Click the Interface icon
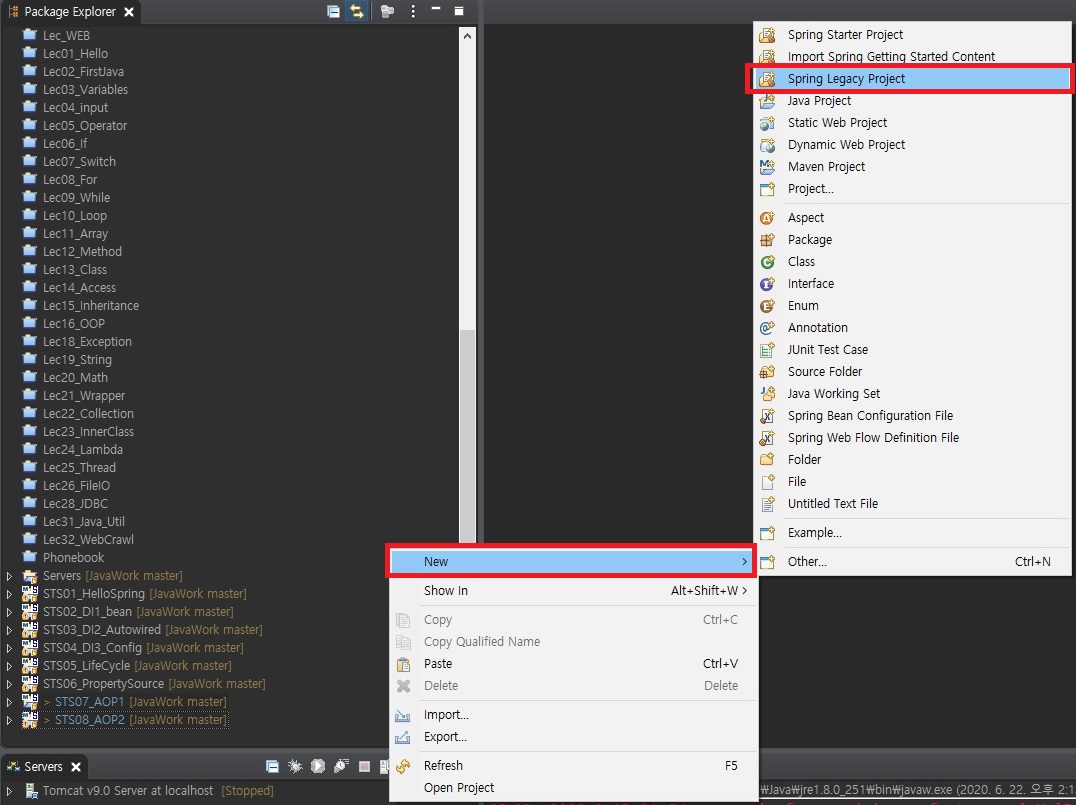Viewport: 1076px width, 805px height. (767, 283)
